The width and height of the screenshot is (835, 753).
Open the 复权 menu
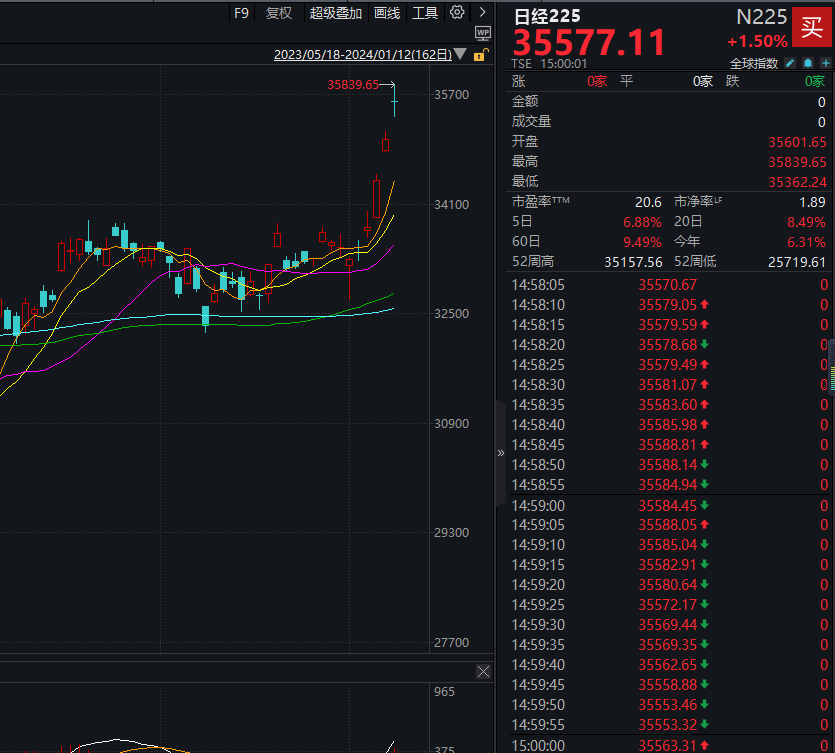point(279,12)
